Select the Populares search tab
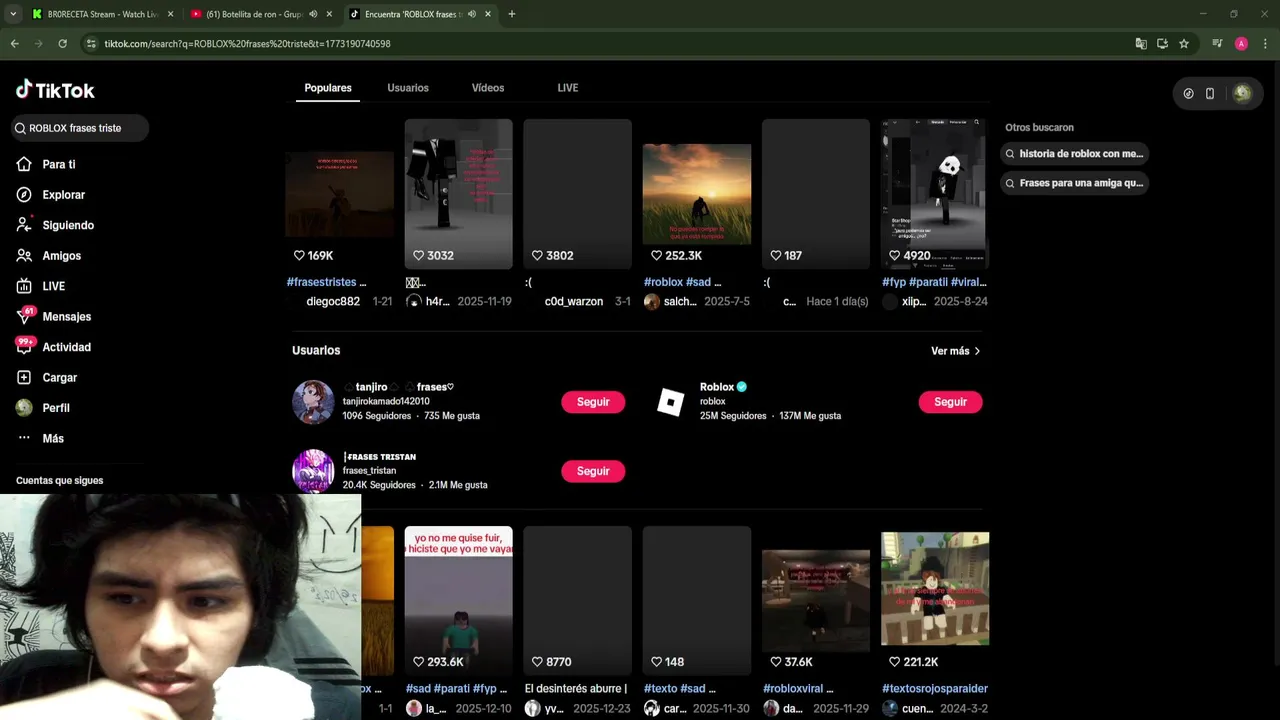The height and width of the screenshot is (720, 1280). (328, 88)
